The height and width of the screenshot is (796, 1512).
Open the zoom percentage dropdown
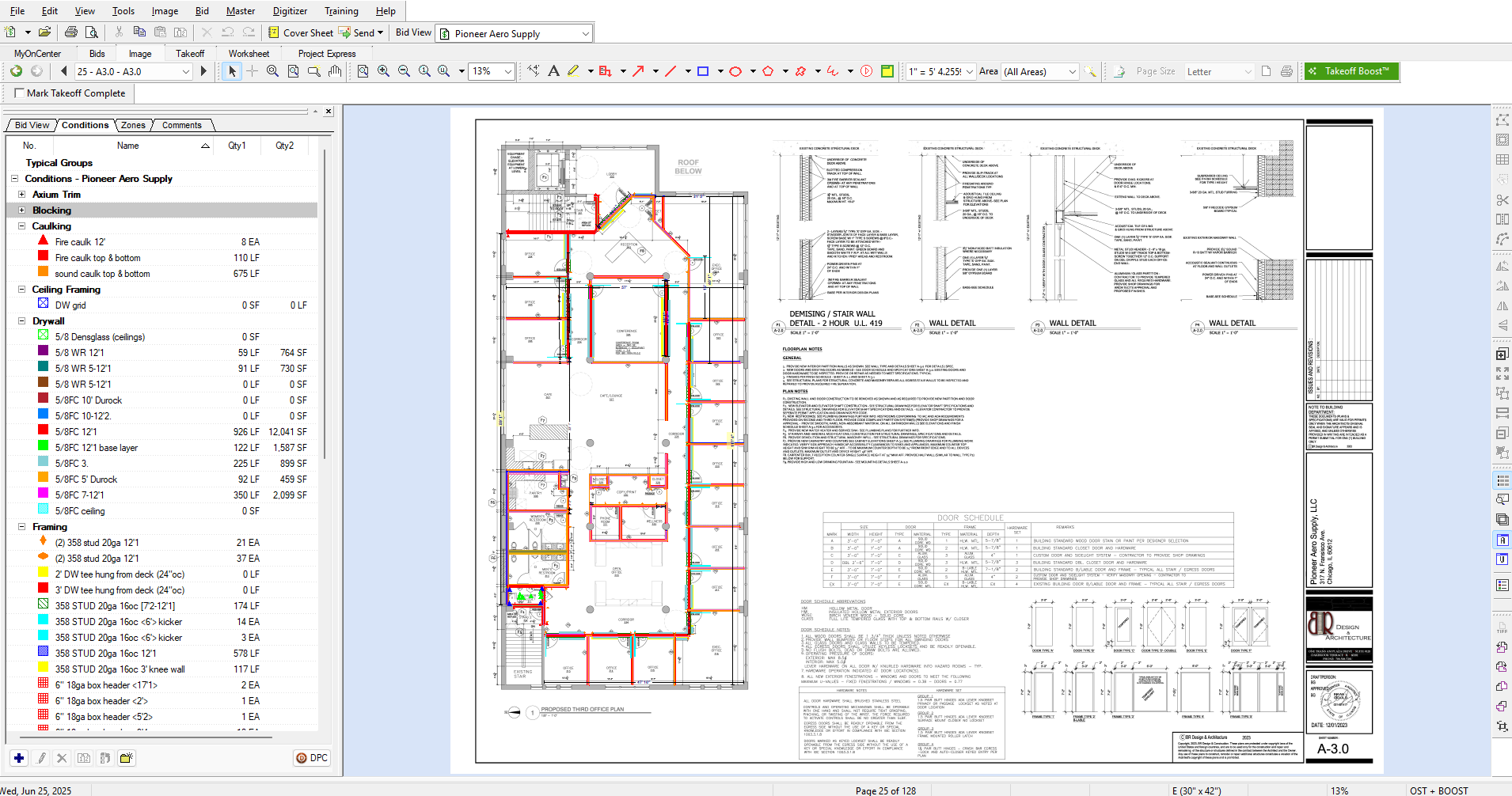pyautogui.click(x=507, y=71)
